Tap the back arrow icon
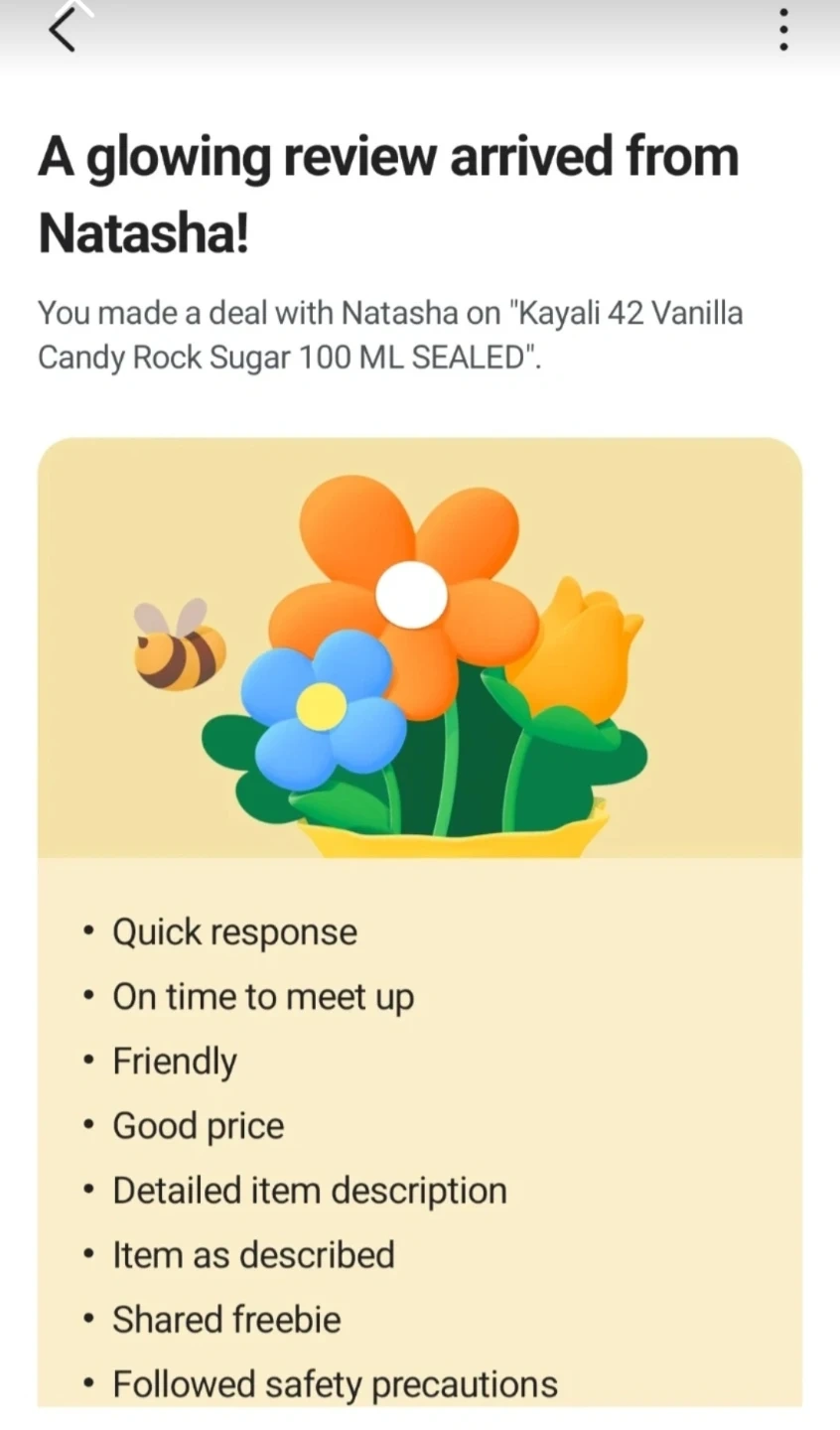 click(62, 31)
